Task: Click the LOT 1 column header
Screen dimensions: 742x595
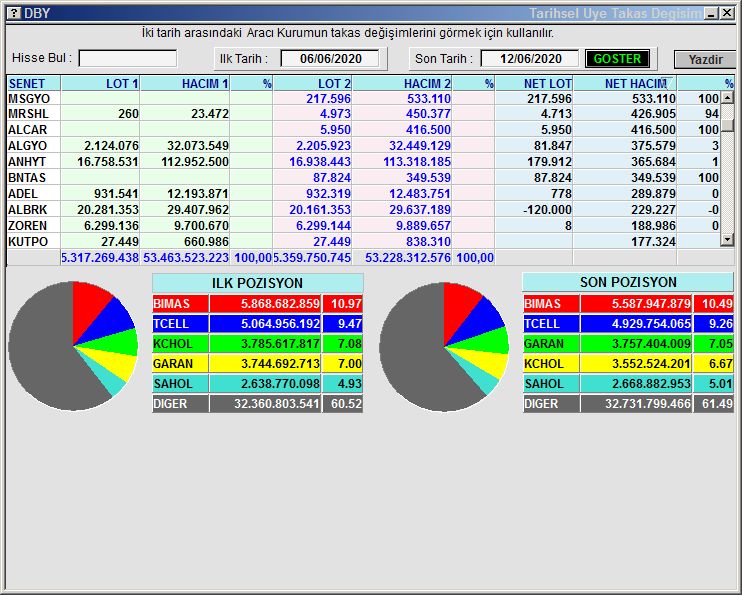Action: coord(100,84)
